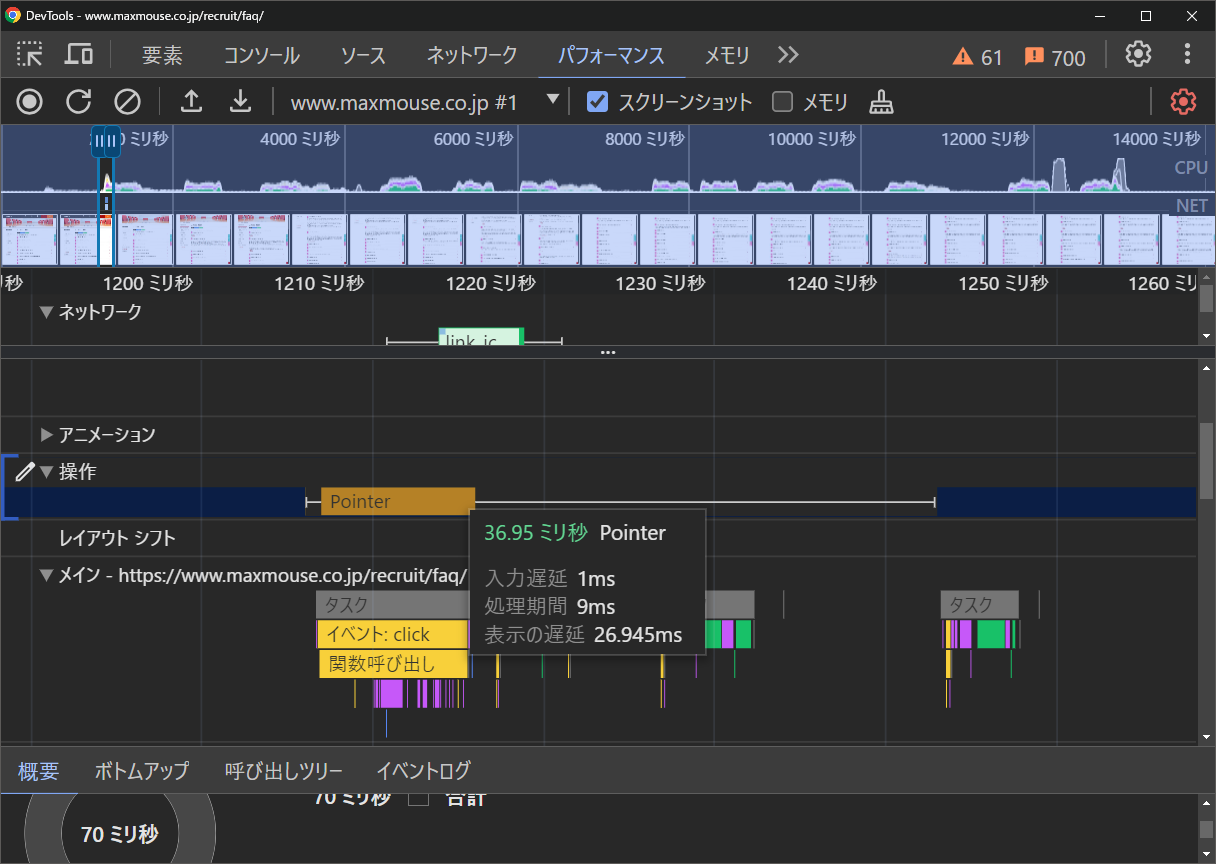Screen dimensions: 1216x864
Task: Clear the recording with the clear icon
Action: click(x=127, y=101)
